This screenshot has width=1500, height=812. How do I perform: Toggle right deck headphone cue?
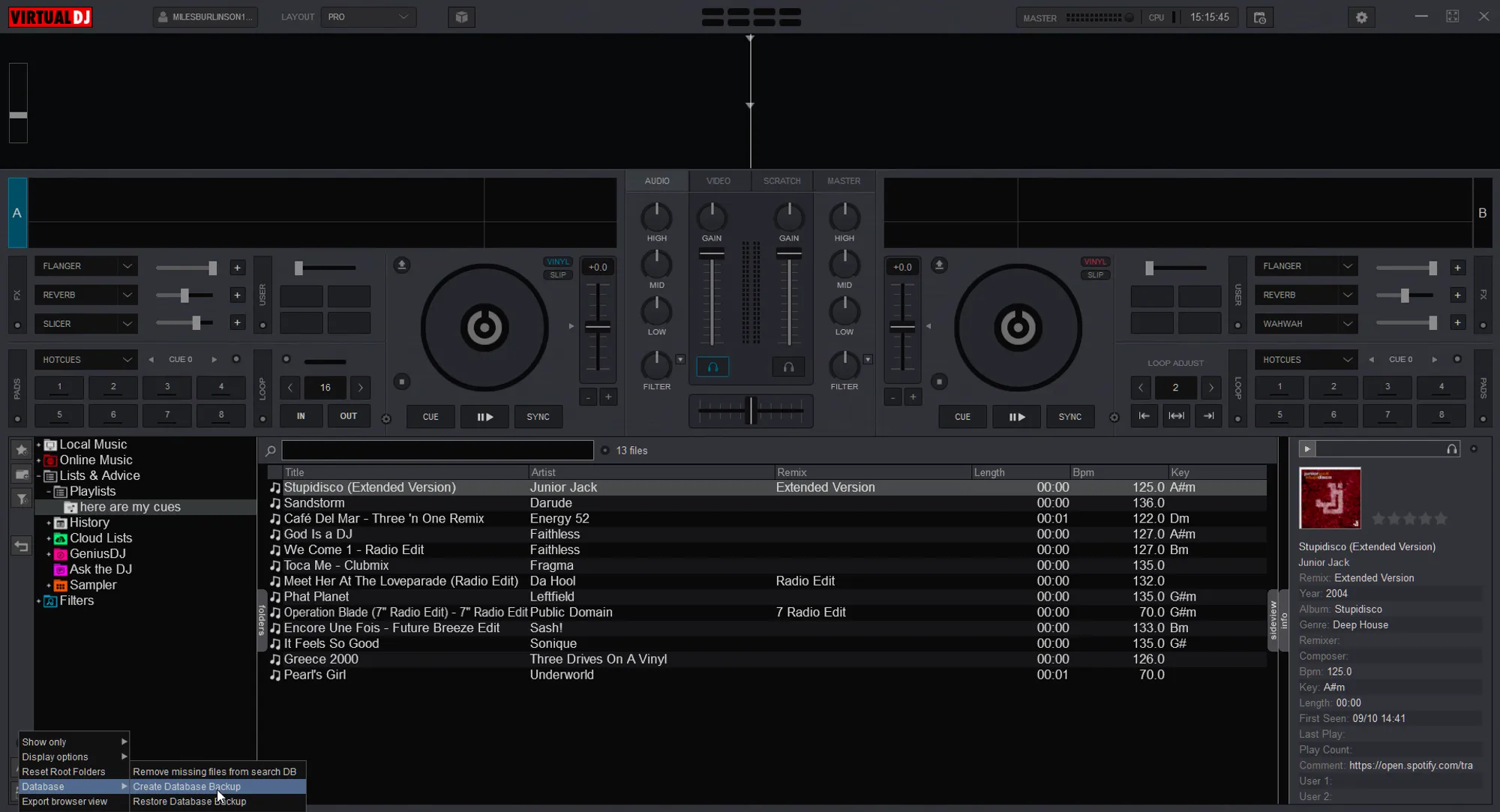click(788, 367)
